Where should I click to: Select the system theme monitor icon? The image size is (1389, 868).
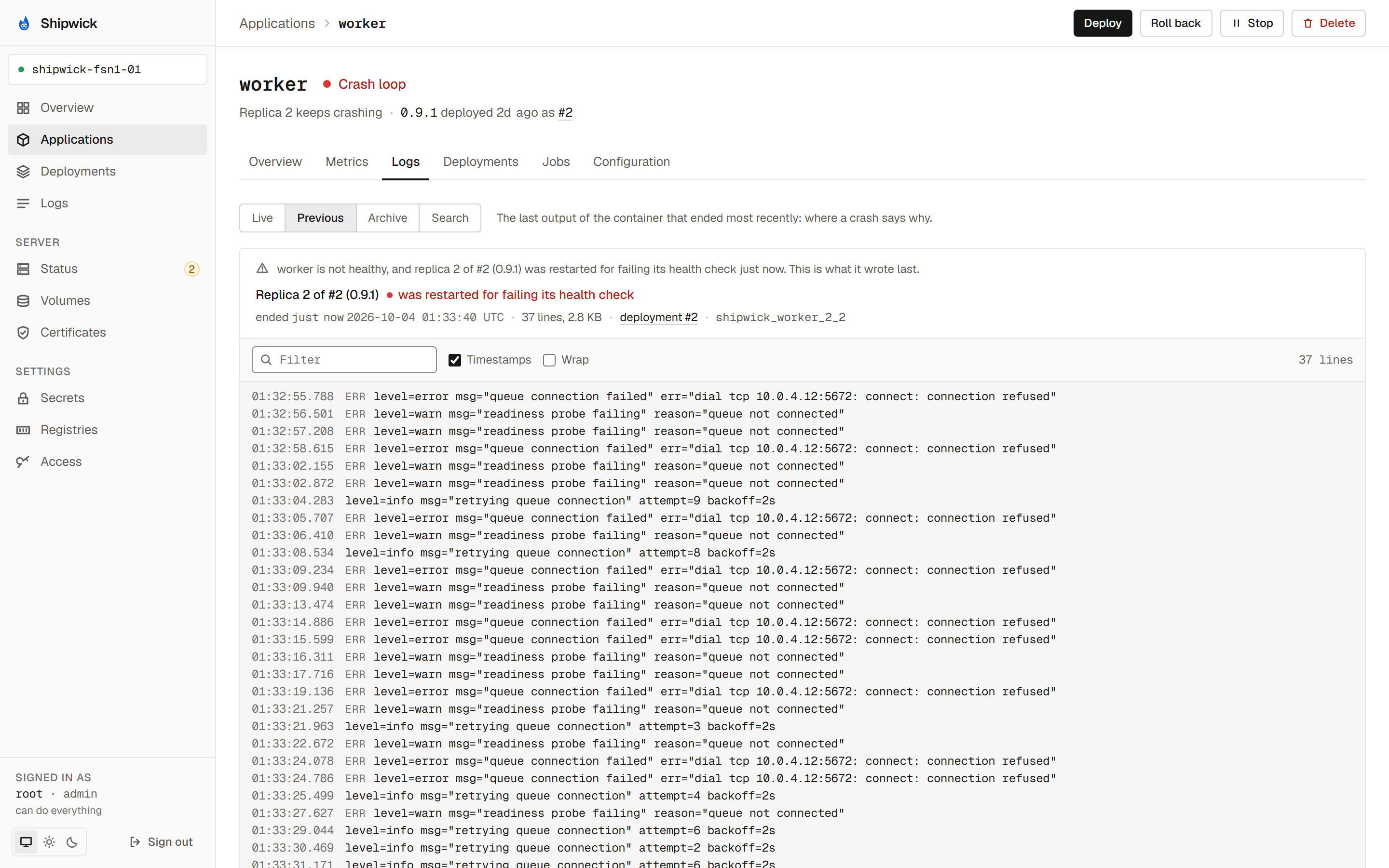(26, 841)
